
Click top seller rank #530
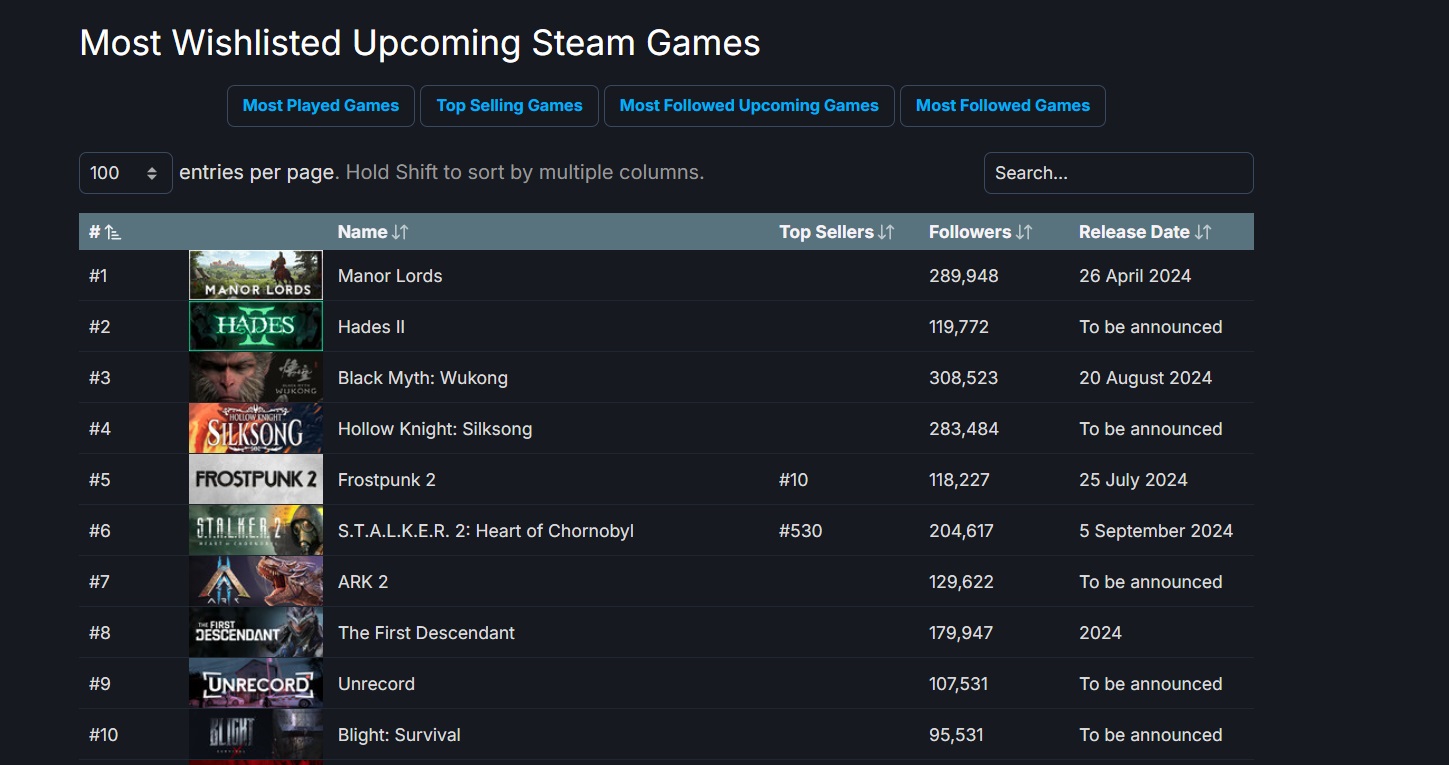tap(800, 531)
